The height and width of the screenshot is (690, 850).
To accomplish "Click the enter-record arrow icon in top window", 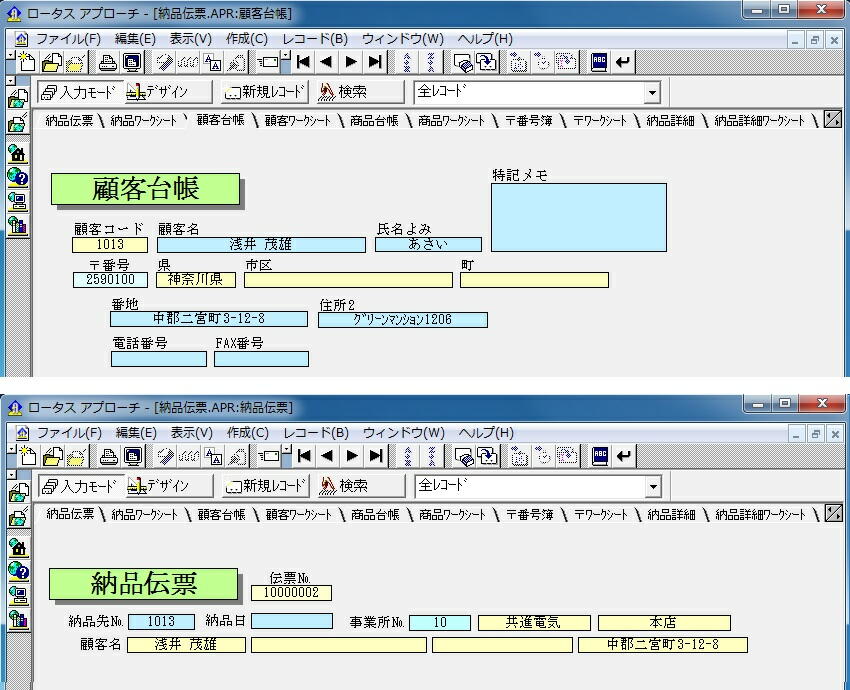I will (x=623, y=62).
